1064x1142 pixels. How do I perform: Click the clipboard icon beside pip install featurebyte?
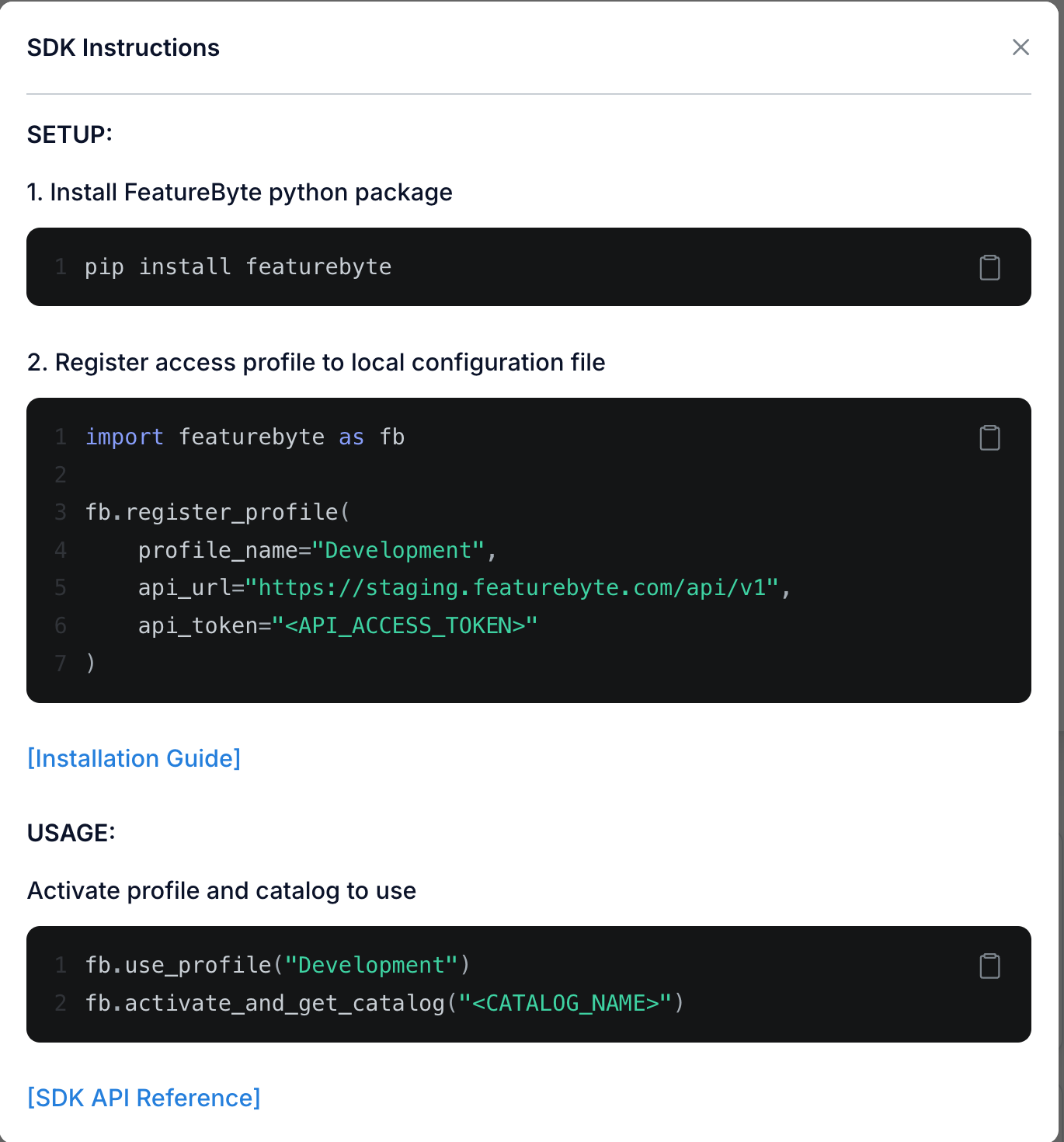(989, 266)
